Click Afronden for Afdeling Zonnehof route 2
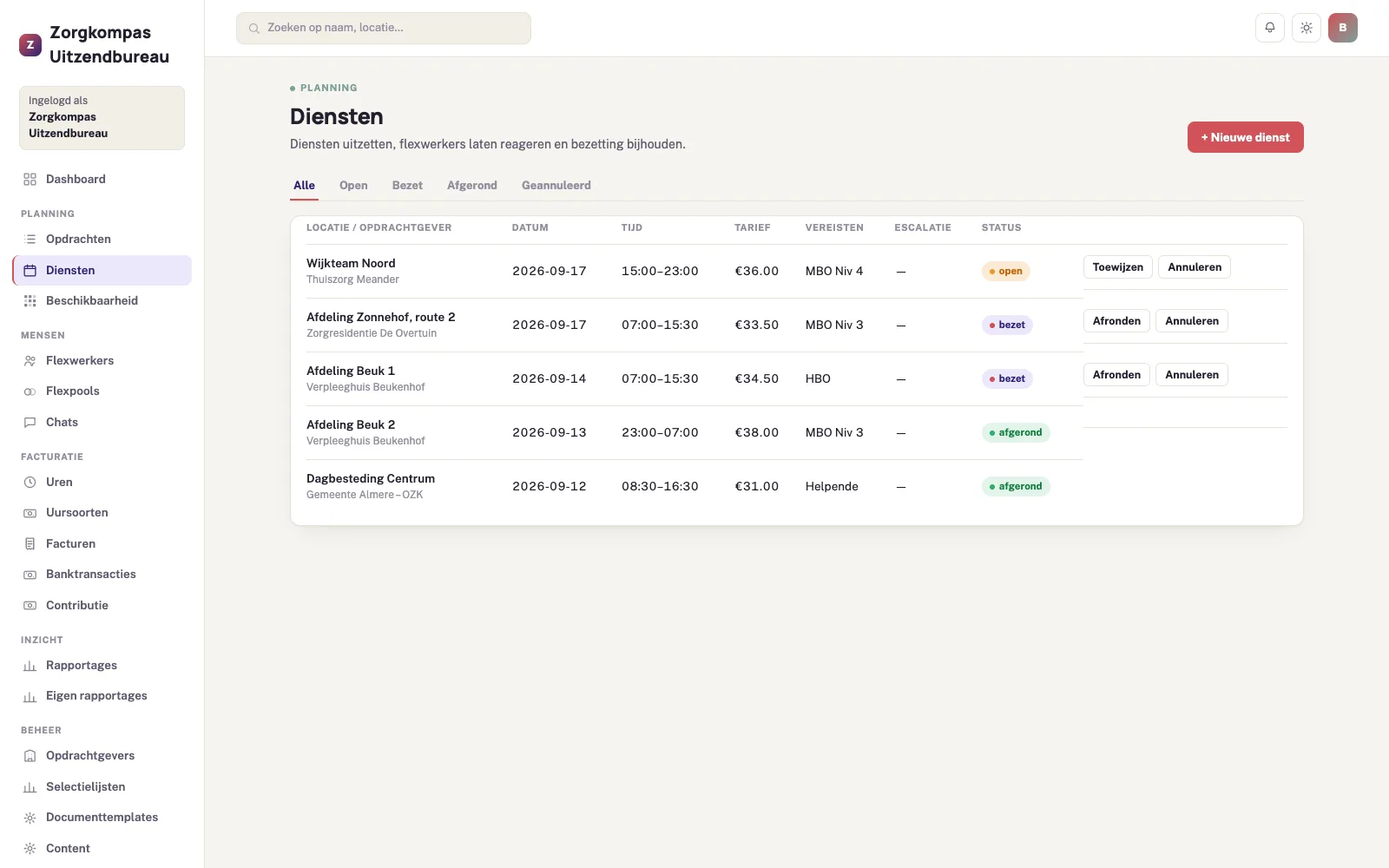The height and width of the screenshot is (868, 1389). tap(1116, 321)
